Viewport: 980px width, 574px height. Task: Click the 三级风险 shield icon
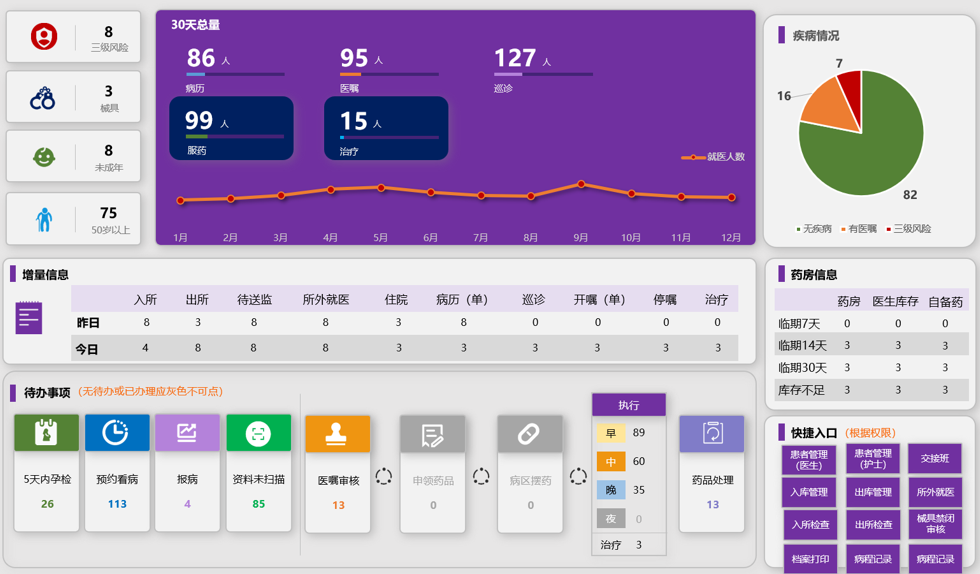click(x=43, y=37)
